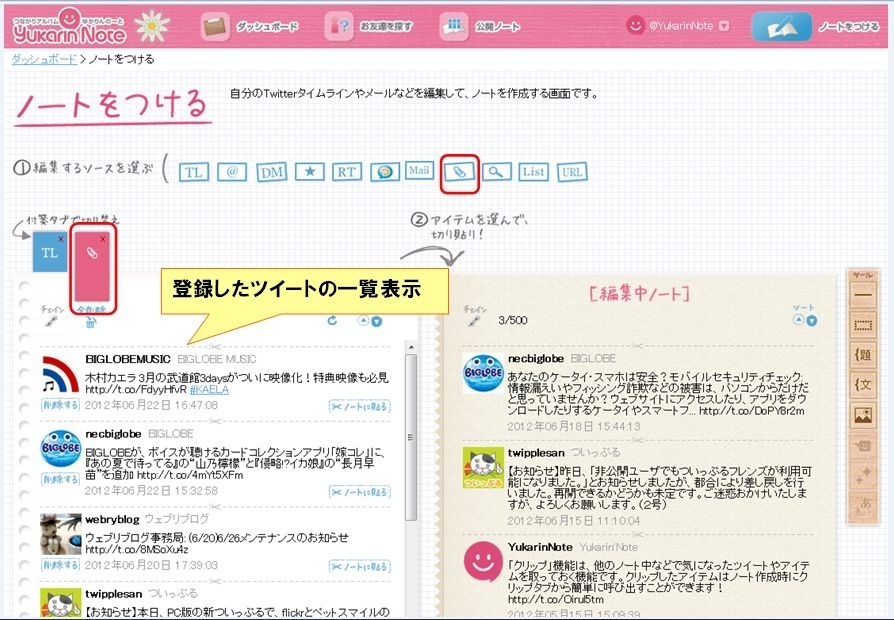Click the BIGLOBEMUSIC avatar thumbnail
This screenshot has width=894, height=620.
point(60,375)
